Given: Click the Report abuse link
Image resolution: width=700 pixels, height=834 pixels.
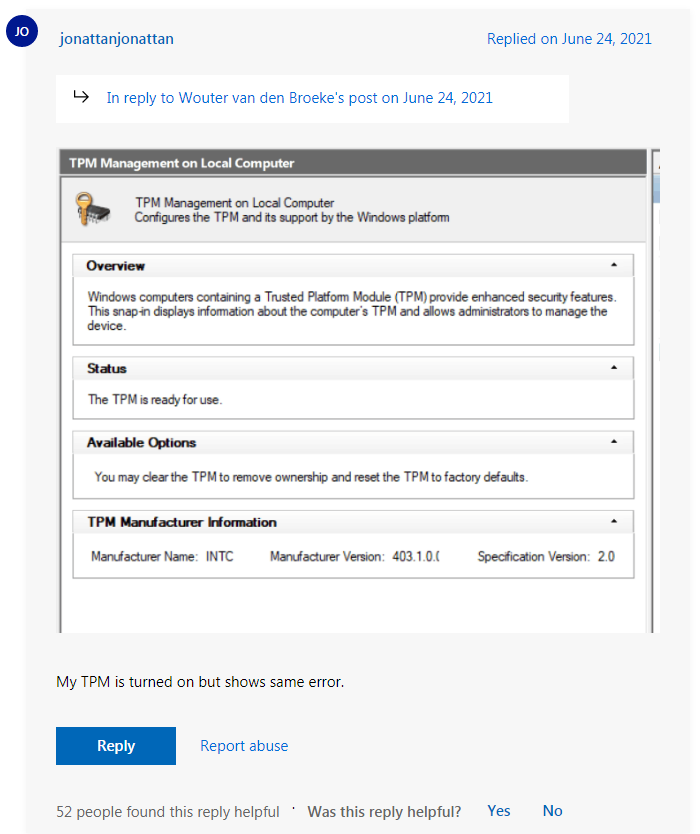Looking at the screenshot, I should click(244, 746).
